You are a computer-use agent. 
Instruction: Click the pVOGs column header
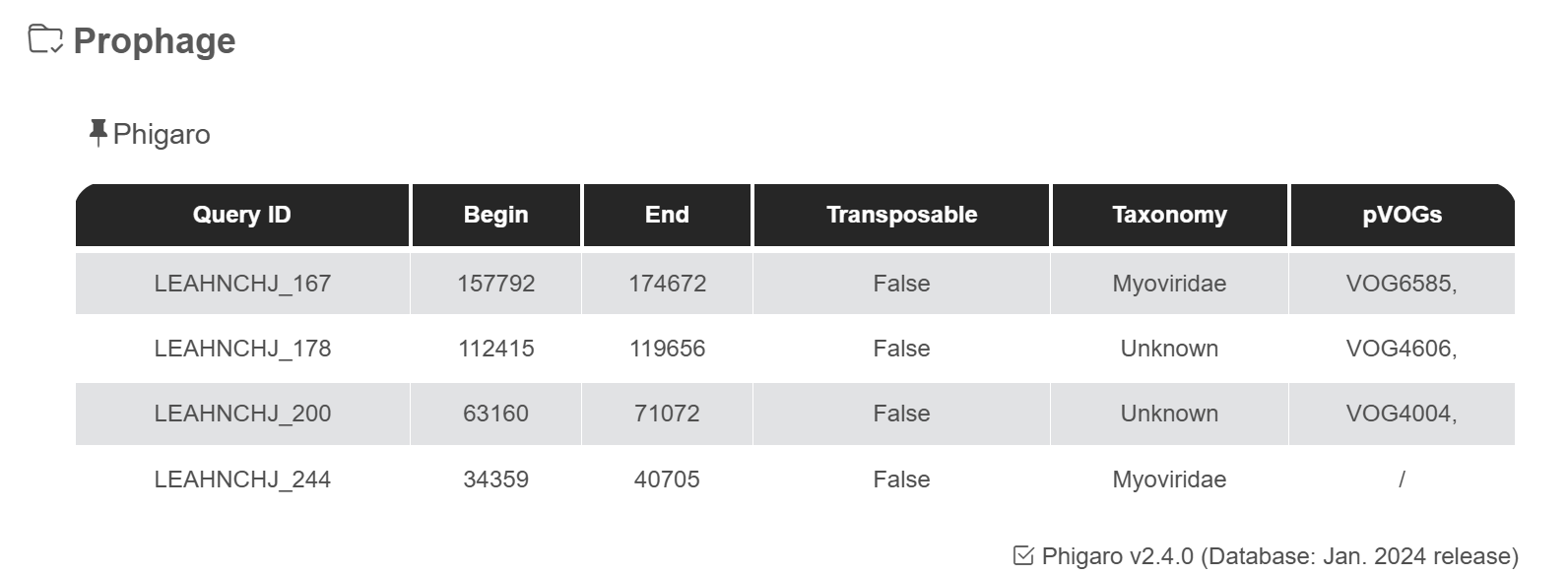pos(1402,215)
